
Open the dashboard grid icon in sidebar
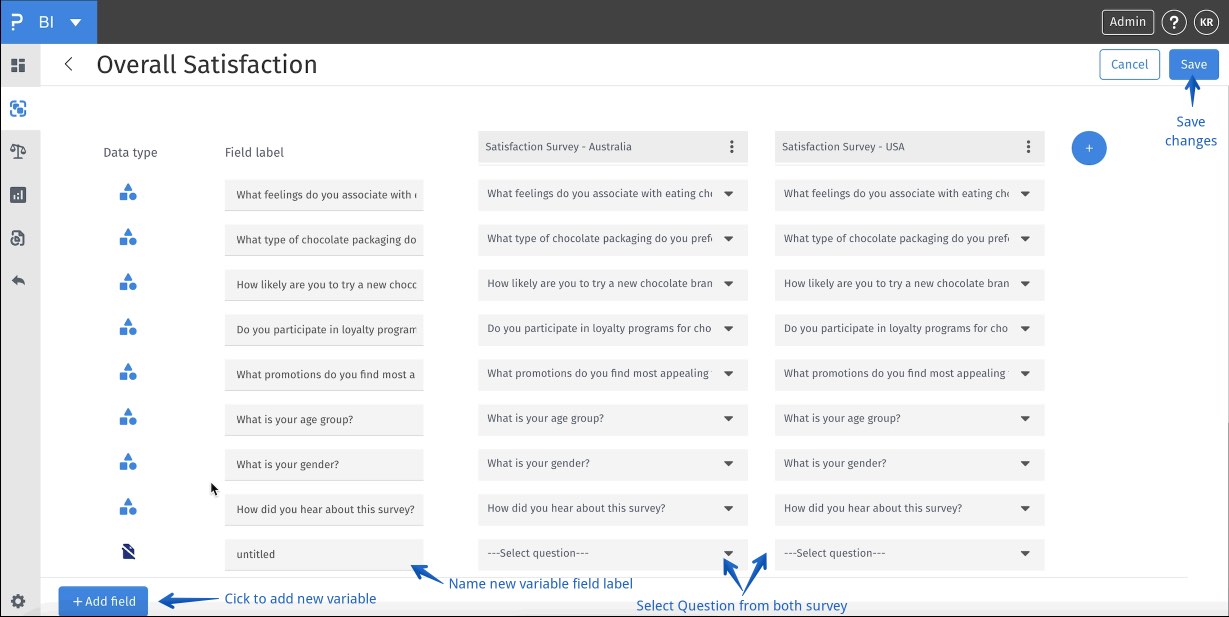tap(18, 65)
